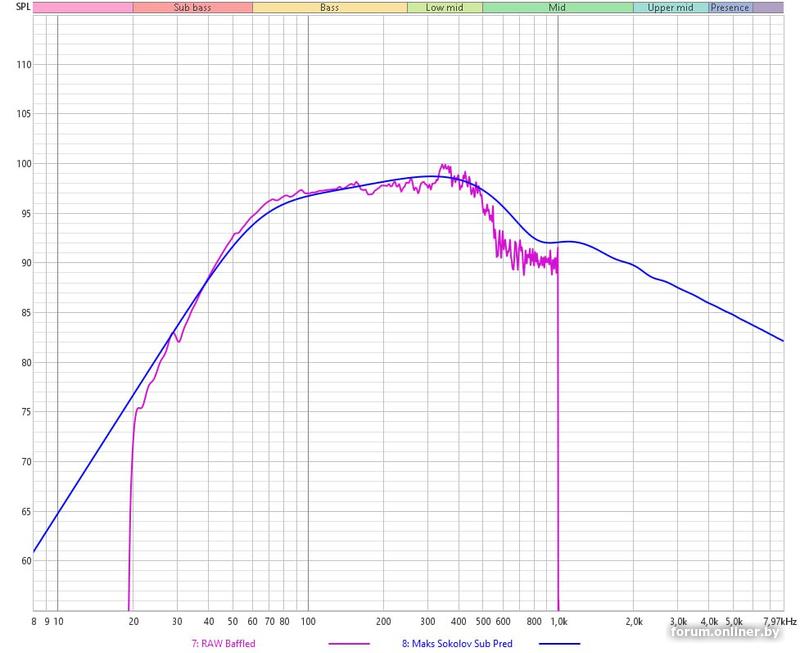
Task: Click the 7,97kHz axis end label
Action: click(x=774, y=620)
